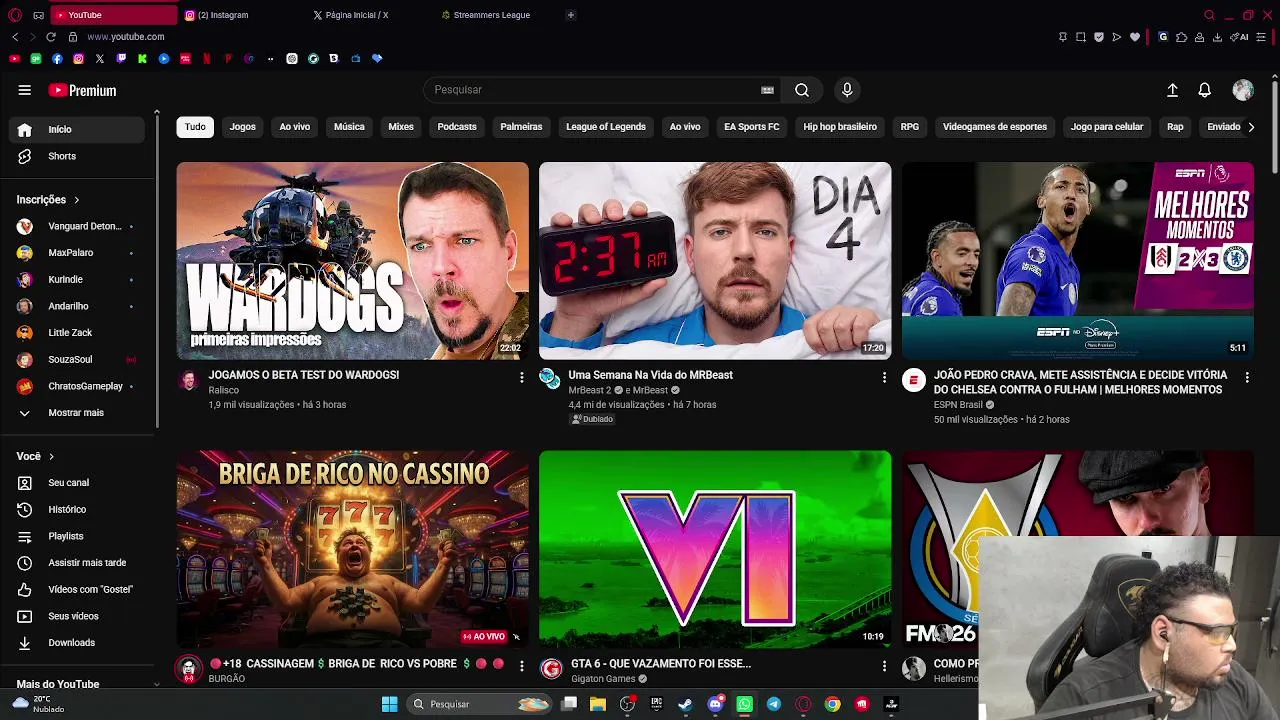
Task: Launch Epic Games from the taskbar
Action: click(656, 704)
